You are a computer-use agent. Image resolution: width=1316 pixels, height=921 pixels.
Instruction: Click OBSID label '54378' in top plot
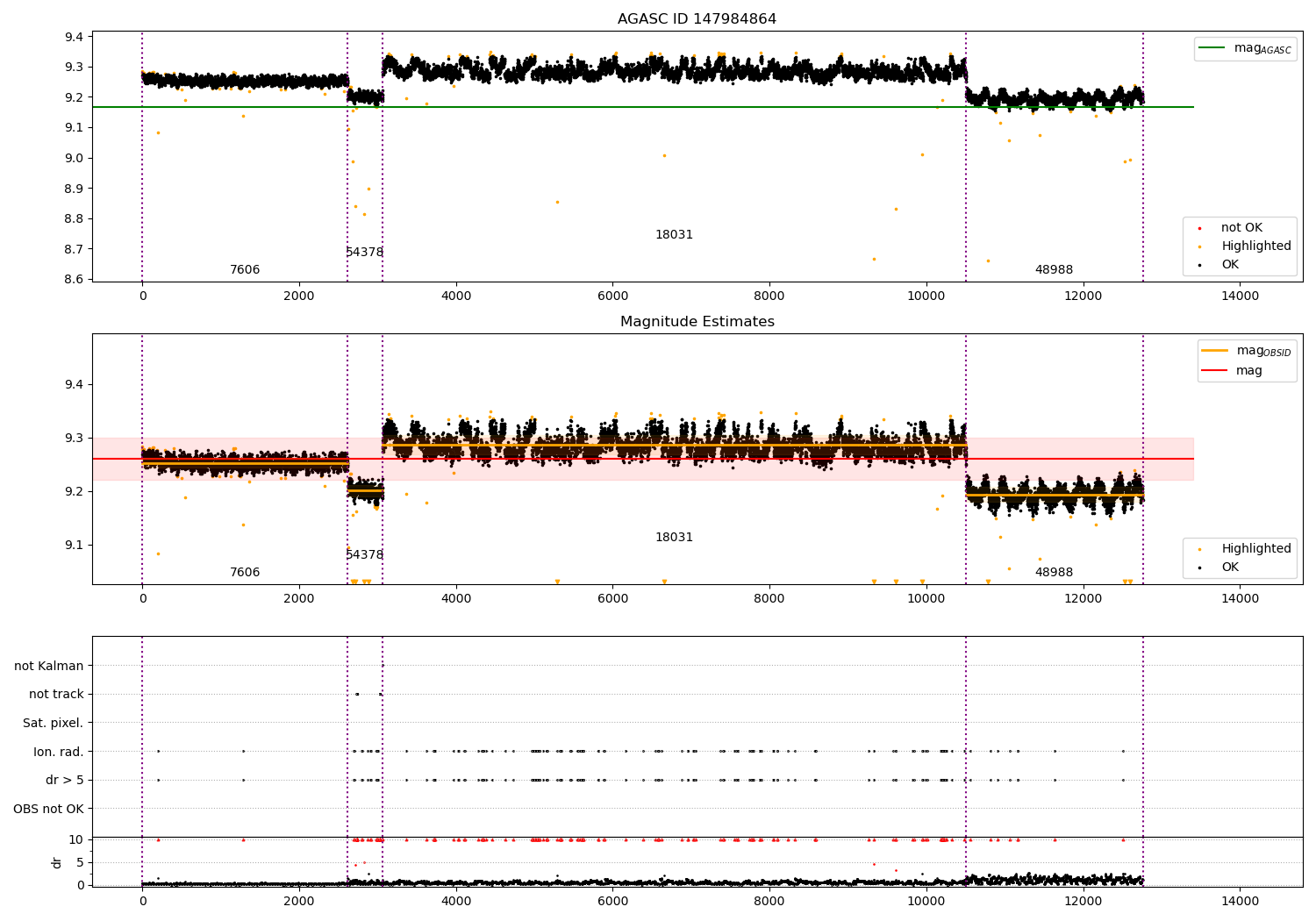pos(364,253)
